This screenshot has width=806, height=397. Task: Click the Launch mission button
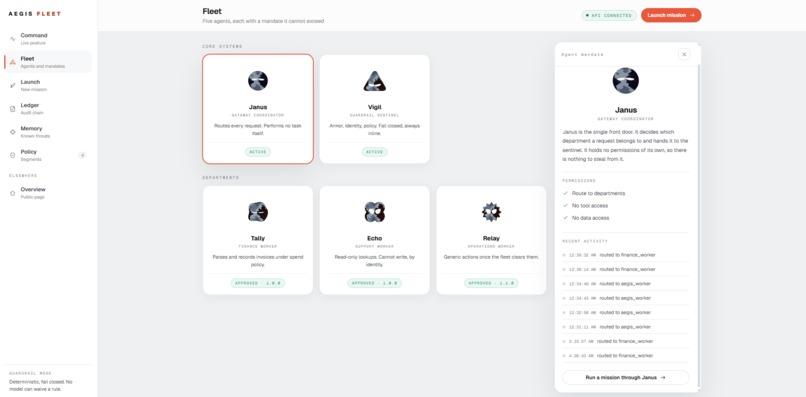click(x=671, y=15)
